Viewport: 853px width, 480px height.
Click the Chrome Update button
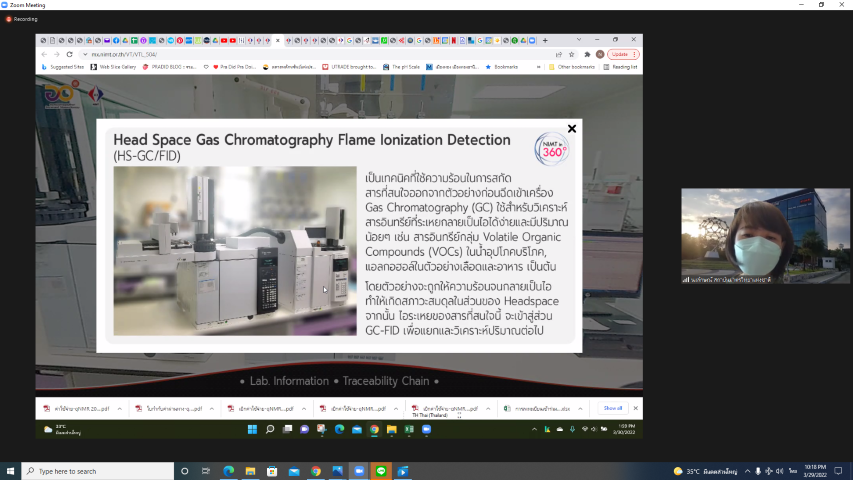tap(620, 54)
